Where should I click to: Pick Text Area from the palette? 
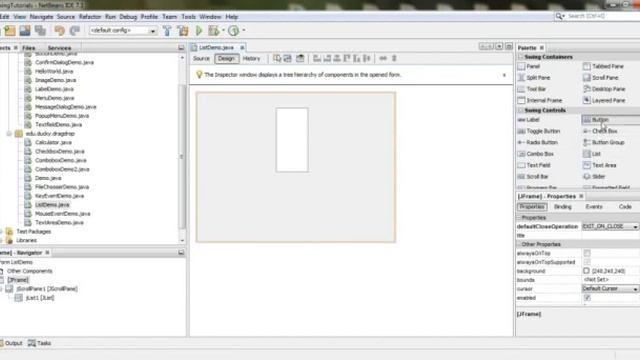tap(600, 165)
